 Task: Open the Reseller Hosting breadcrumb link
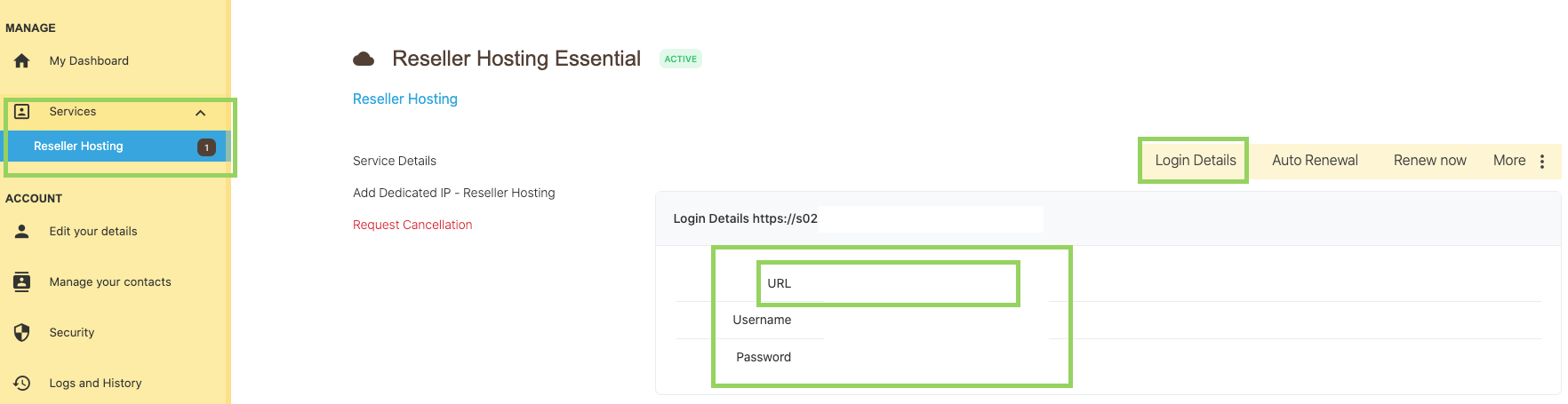tap(405, 99)
